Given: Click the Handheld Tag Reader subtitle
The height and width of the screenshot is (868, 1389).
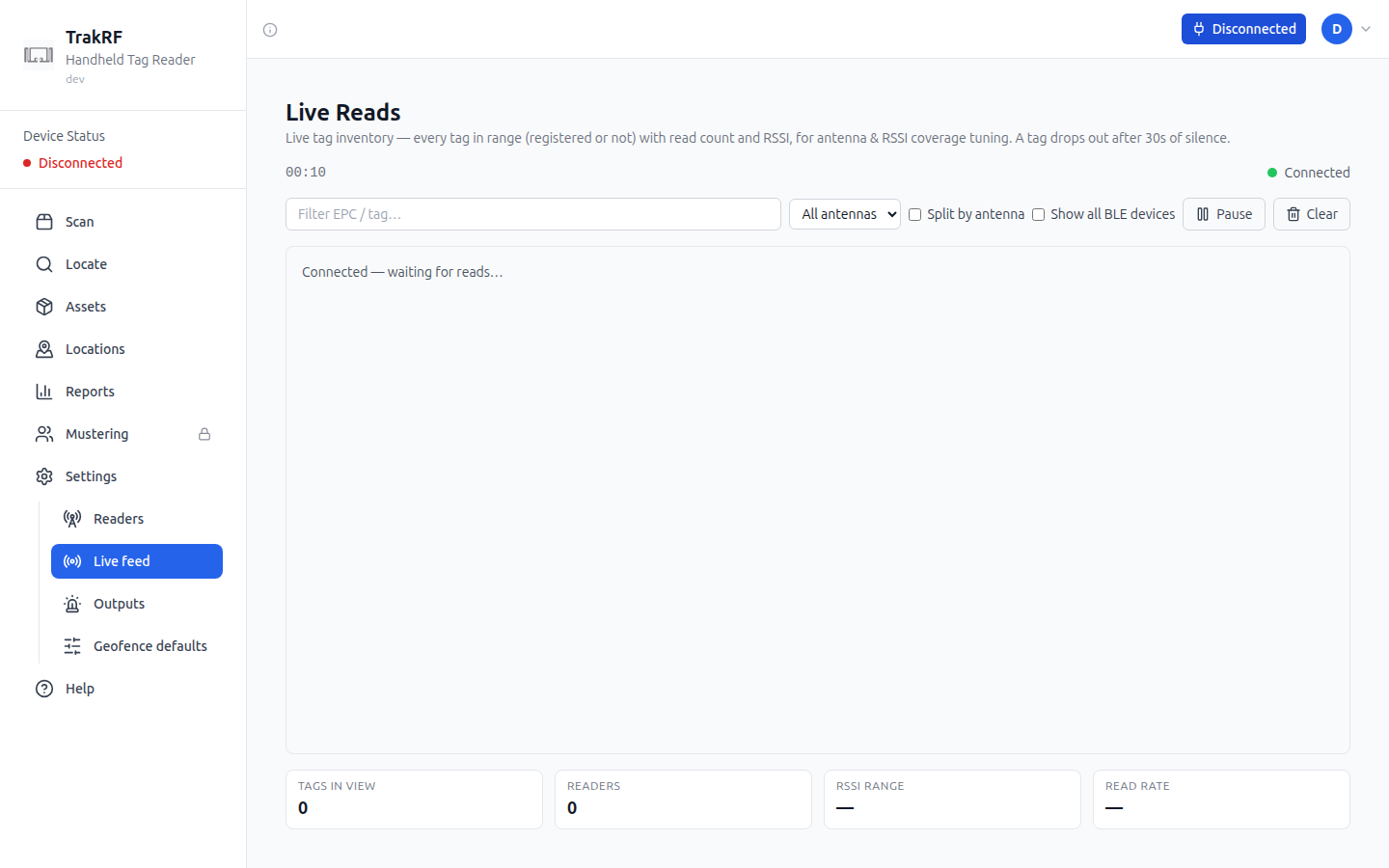Looking at the screenshot, I should coord(130,60).
